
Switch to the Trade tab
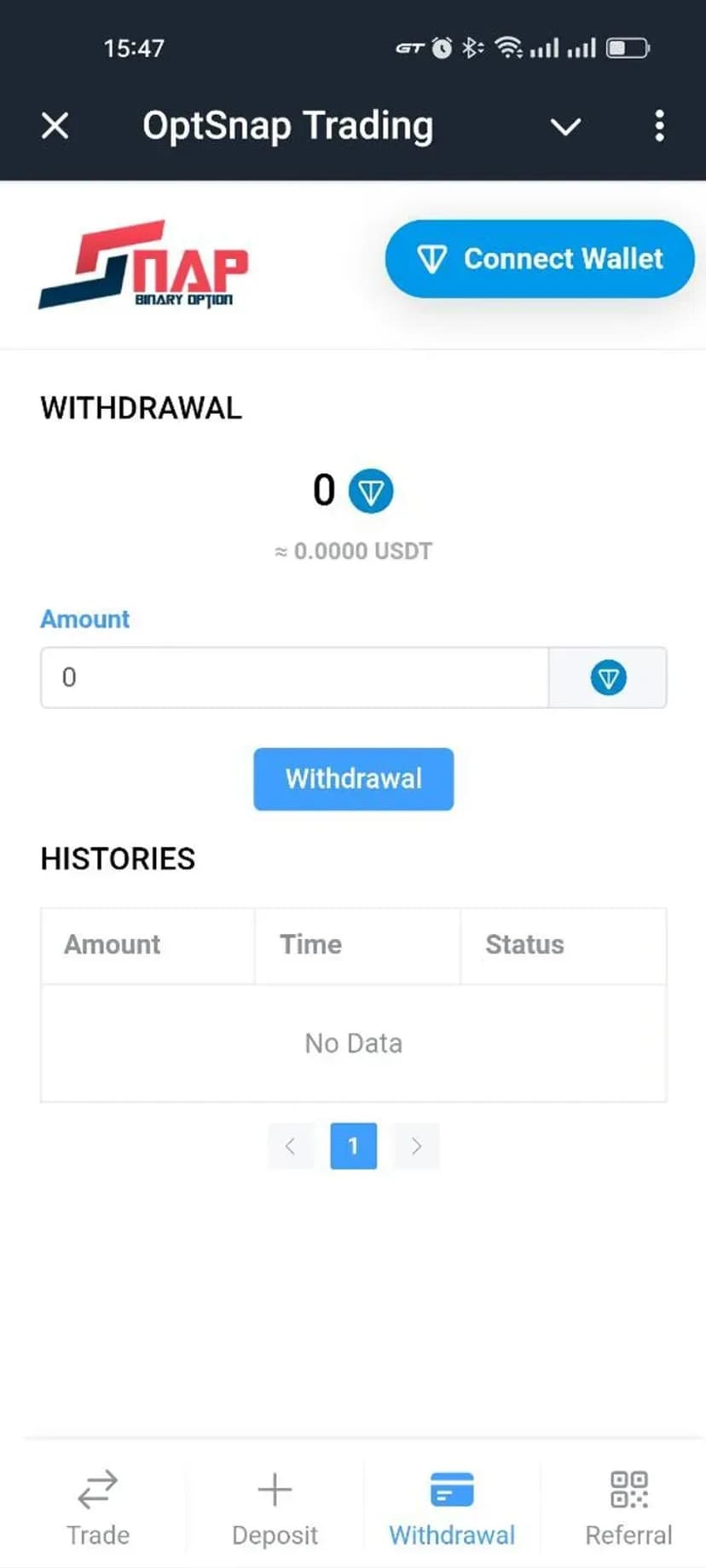pos(98,1507)
